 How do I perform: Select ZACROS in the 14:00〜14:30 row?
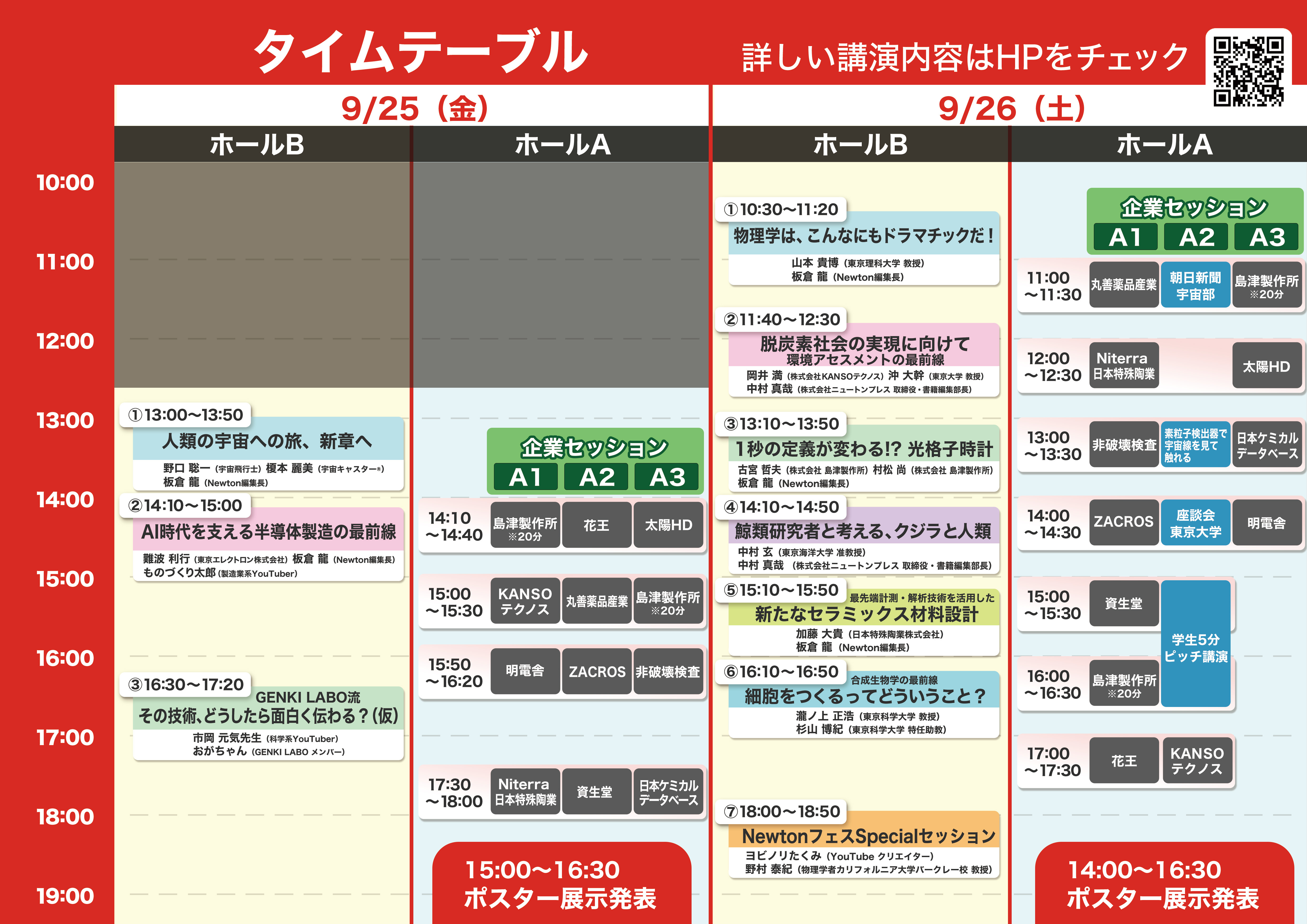point(1124,523)
